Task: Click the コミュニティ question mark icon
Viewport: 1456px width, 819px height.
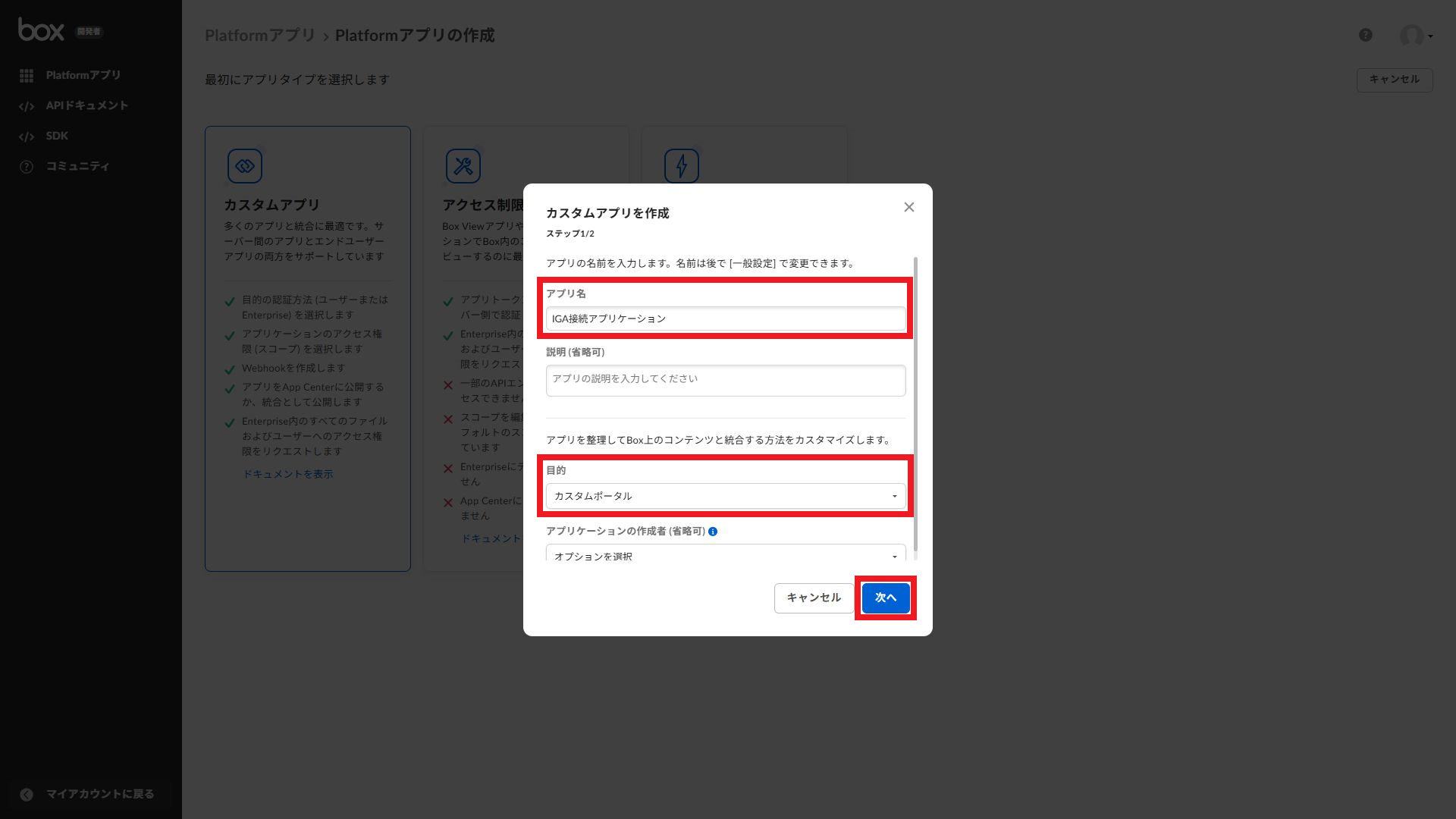Action: click(x=27, y=167)
